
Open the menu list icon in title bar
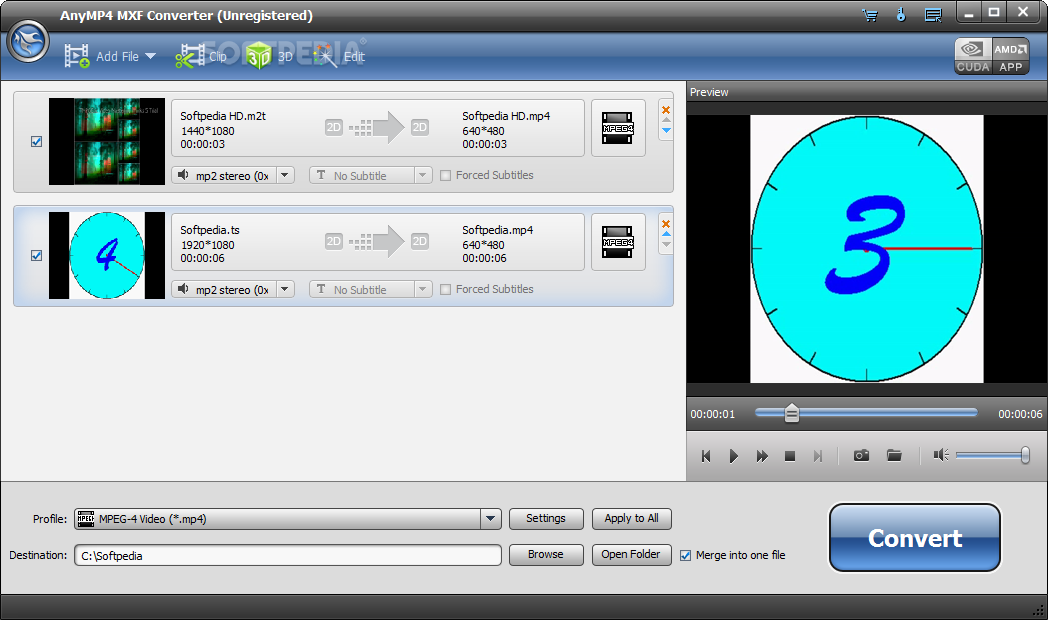tap(933, 15)
